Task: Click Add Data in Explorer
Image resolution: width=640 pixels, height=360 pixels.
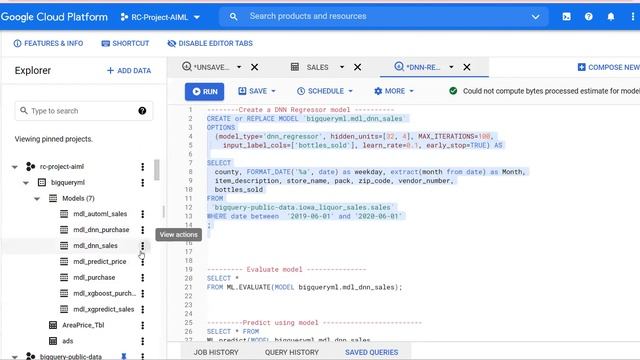Action: pos(129,71)
